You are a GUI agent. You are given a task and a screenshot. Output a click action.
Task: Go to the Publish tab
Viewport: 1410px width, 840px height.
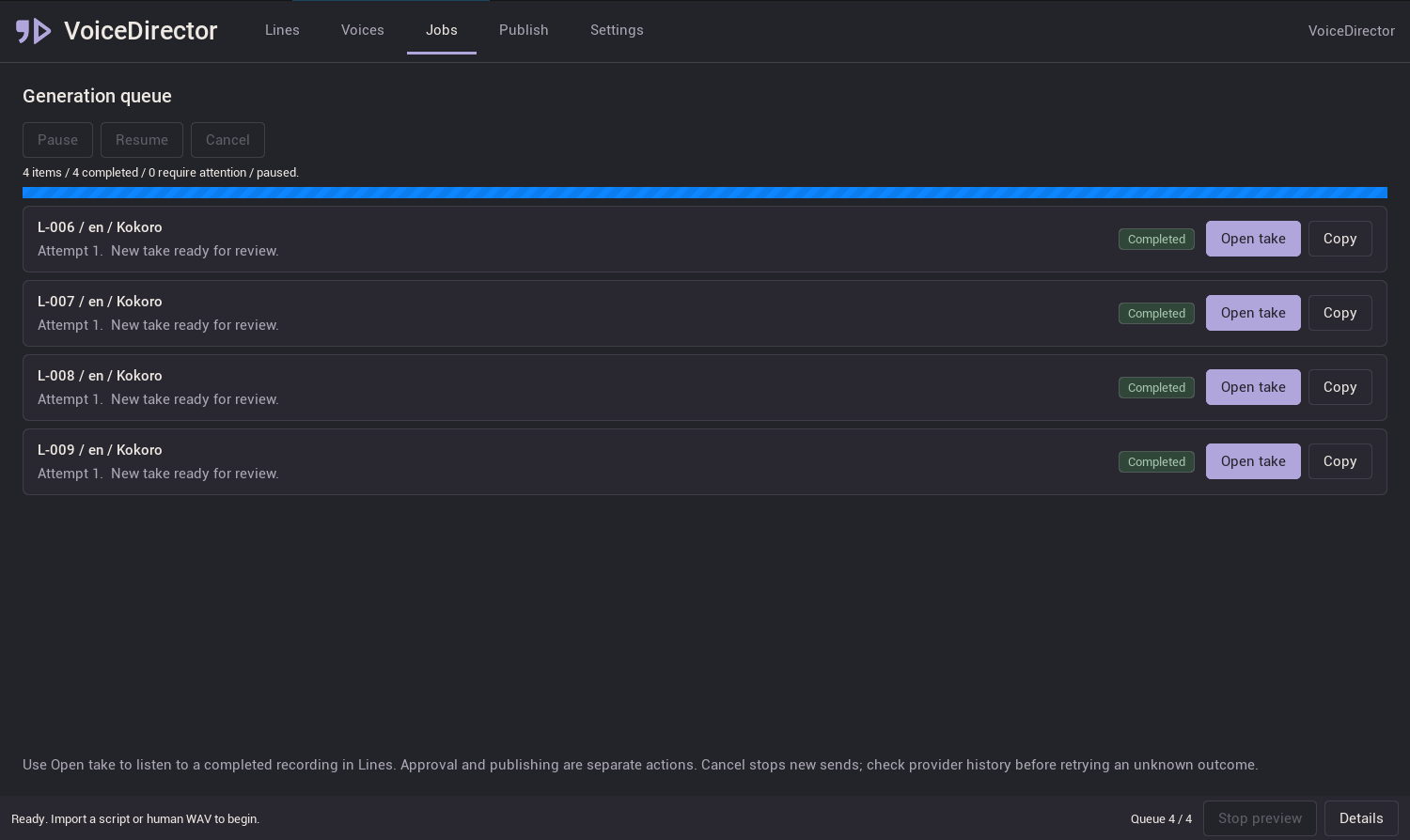pyautogui.click(x=524, y=30)
